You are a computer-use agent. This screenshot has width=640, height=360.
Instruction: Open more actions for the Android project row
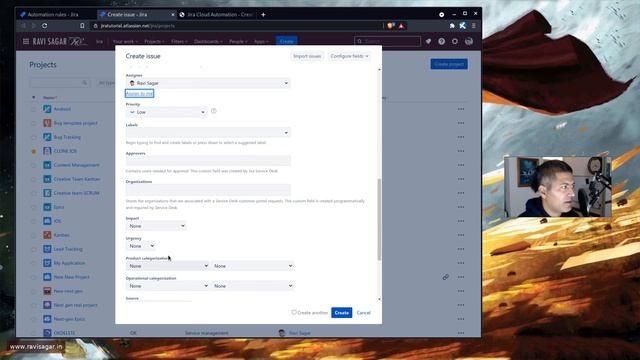tap(461, 109)
